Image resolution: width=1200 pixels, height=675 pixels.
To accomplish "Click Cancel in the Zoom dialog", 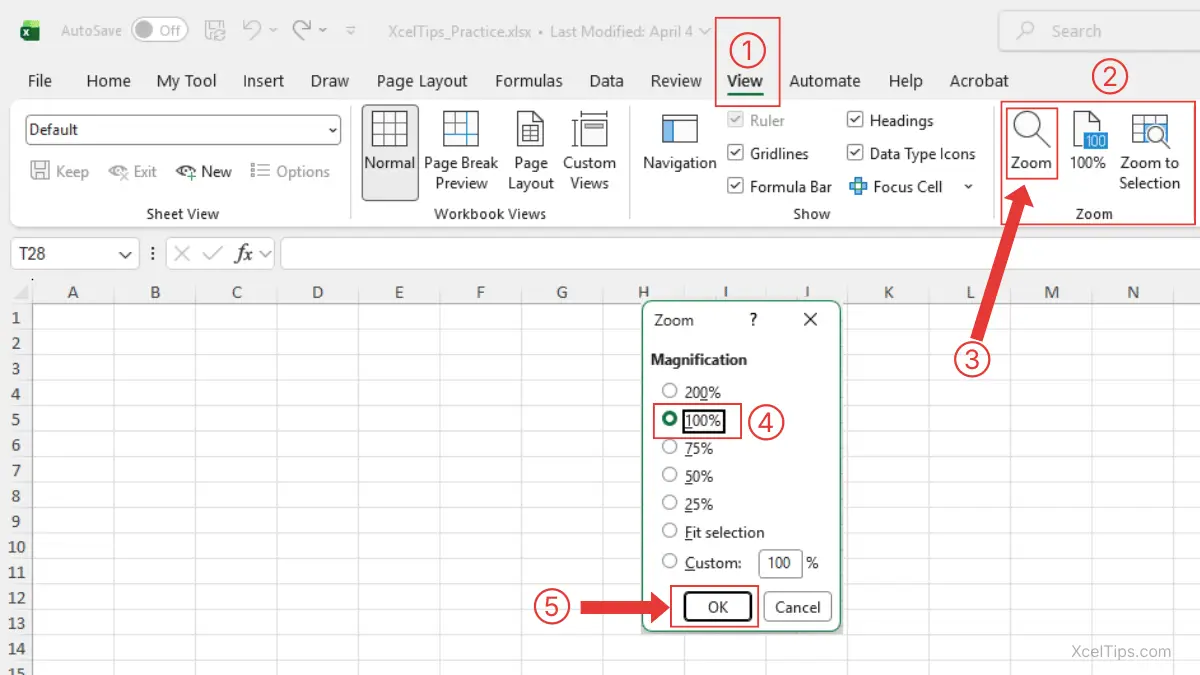I will (x=797, y=607).
